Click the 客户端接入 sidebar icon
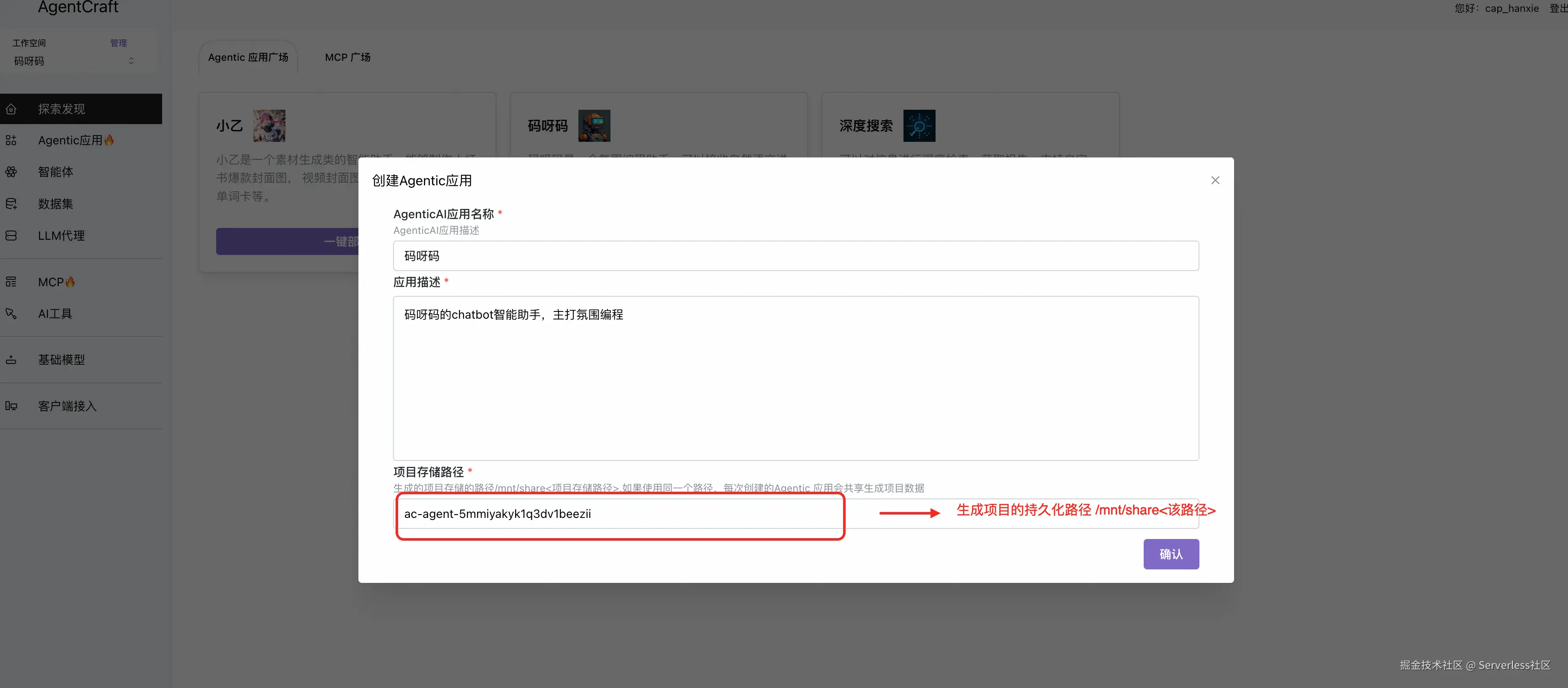Image resolution: width=1568 pixels, height=688 pixels. (11, 406)
